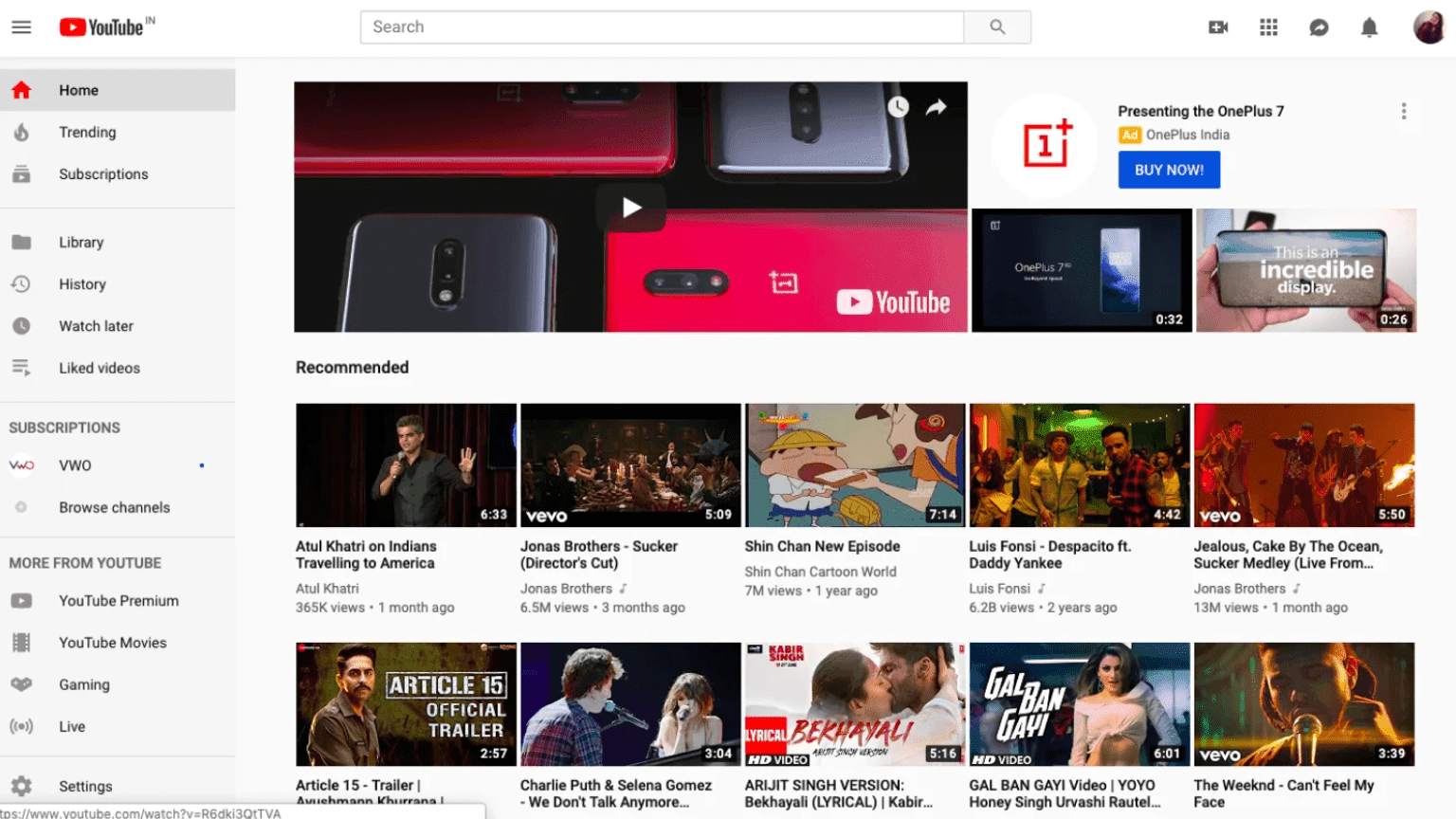Open the OnePlus ad options menu
The height and width of the screenshot is (819, 1456).
coord(1403,112)
